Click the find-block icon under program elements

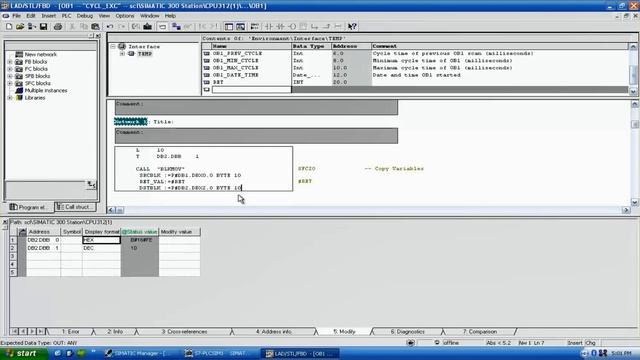coord(91,185)
